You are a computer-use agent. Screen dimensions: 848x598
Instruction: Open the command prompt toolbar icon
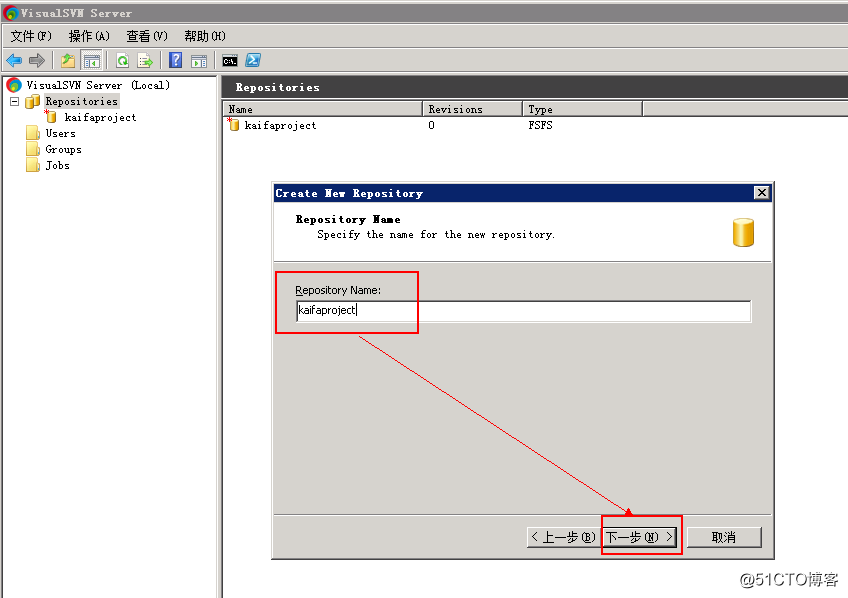(230, 61)
